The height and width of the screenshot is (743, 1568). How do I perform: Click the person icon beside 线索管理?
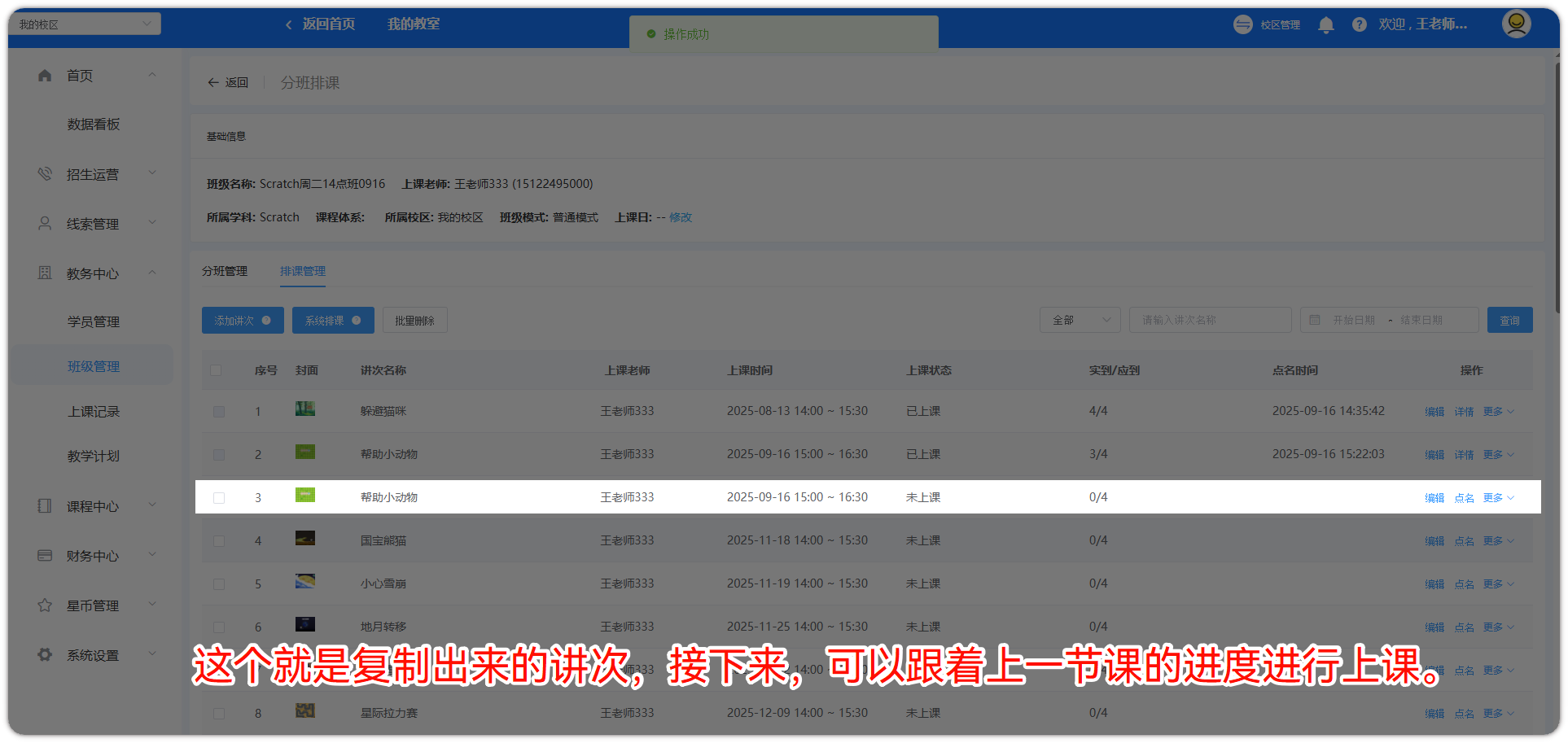click(45, 223)
